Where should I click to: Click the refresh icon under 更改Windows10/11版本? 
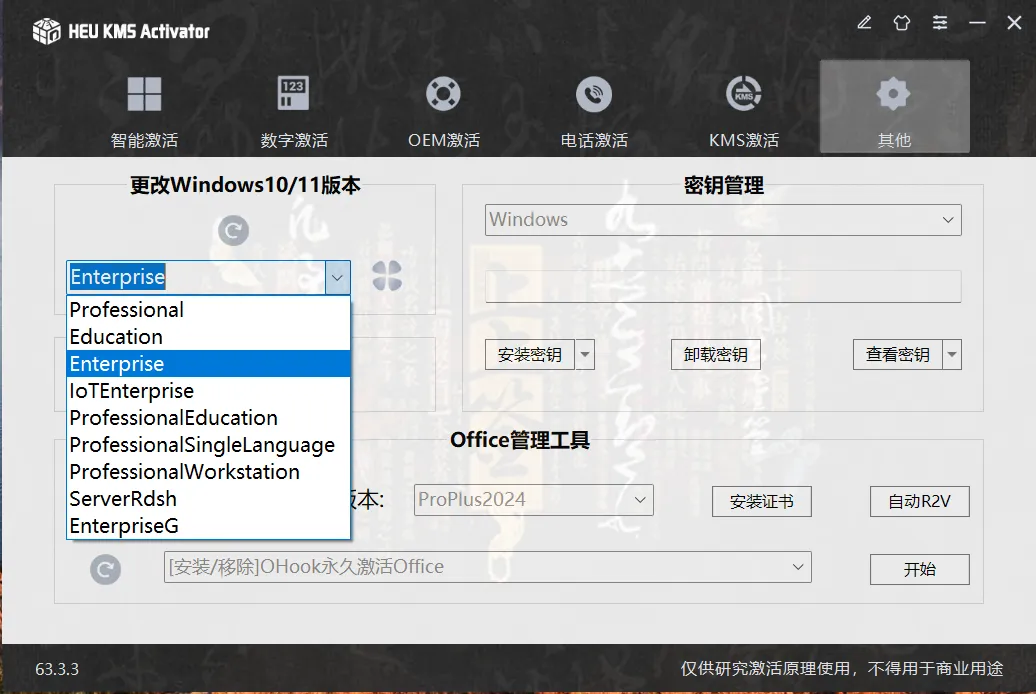coord(233,231)
